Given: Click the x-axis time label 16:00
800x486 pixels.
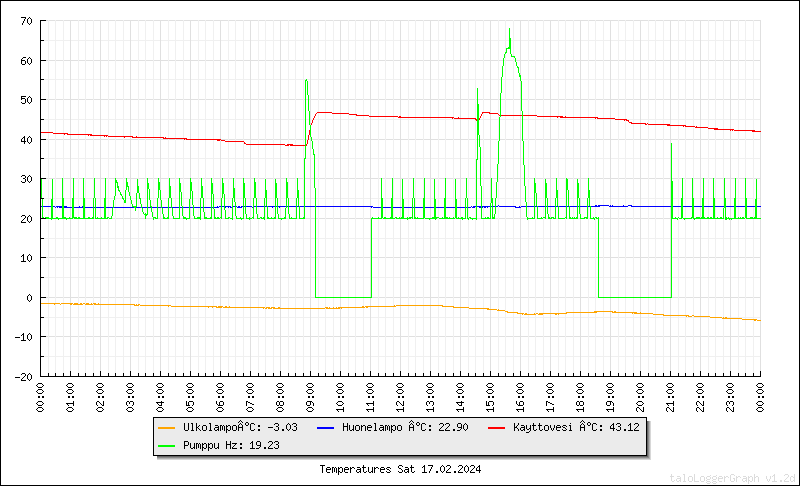Looking at the screenshot, I should [x=520, y=398].
